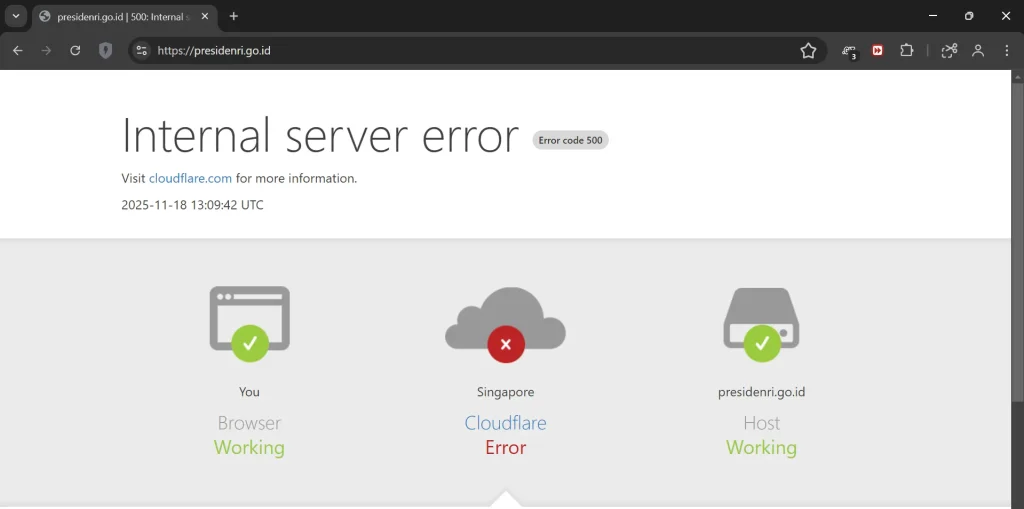Bookmark this page with the star
Viewport: 1024px width, 509px height.
pyautogui.click(x=808, y=50)
